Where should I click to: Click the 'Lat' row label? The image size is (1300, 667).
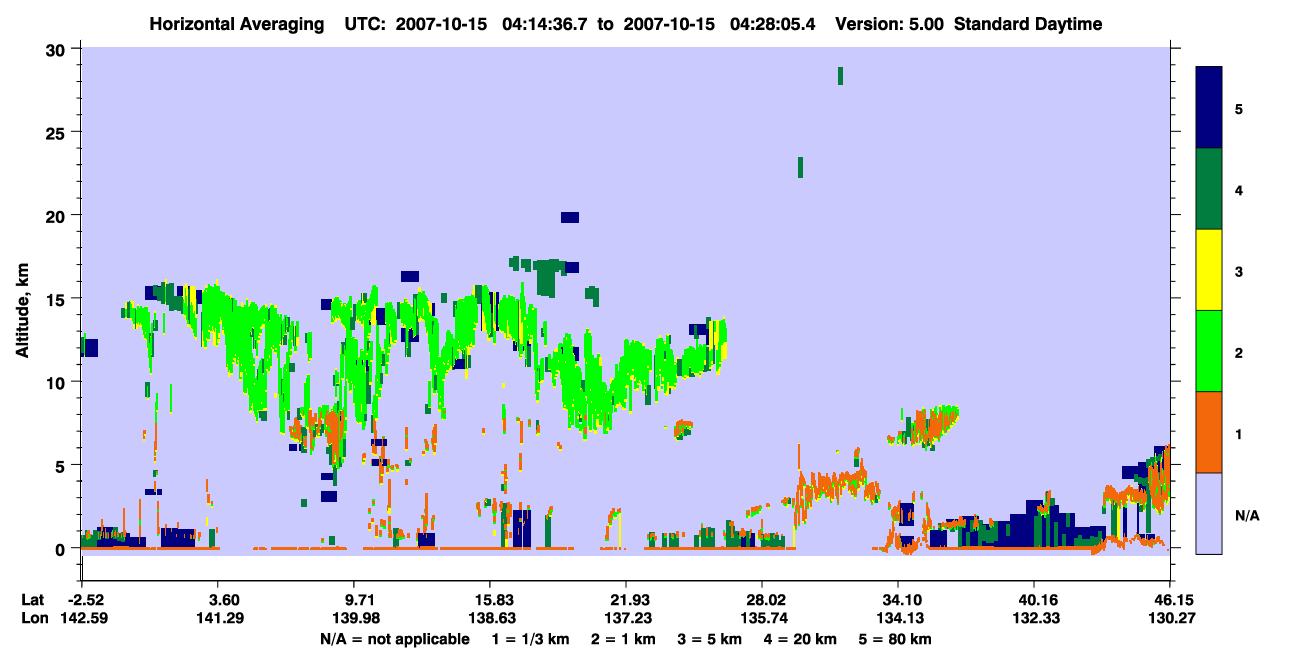coord(33,600)
